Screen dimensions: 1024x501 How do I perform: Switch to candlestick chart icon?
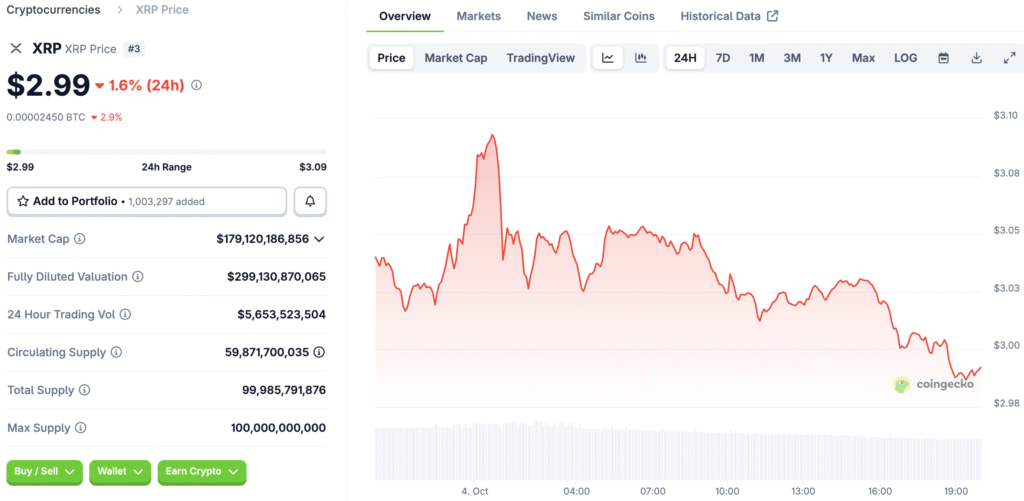641,58
